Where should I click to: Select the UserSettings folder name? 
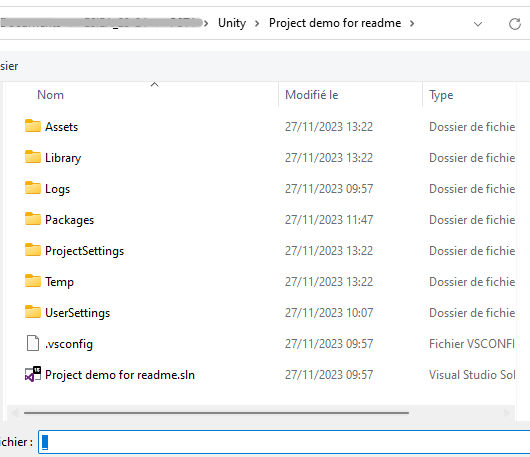[x=78, y=313]
